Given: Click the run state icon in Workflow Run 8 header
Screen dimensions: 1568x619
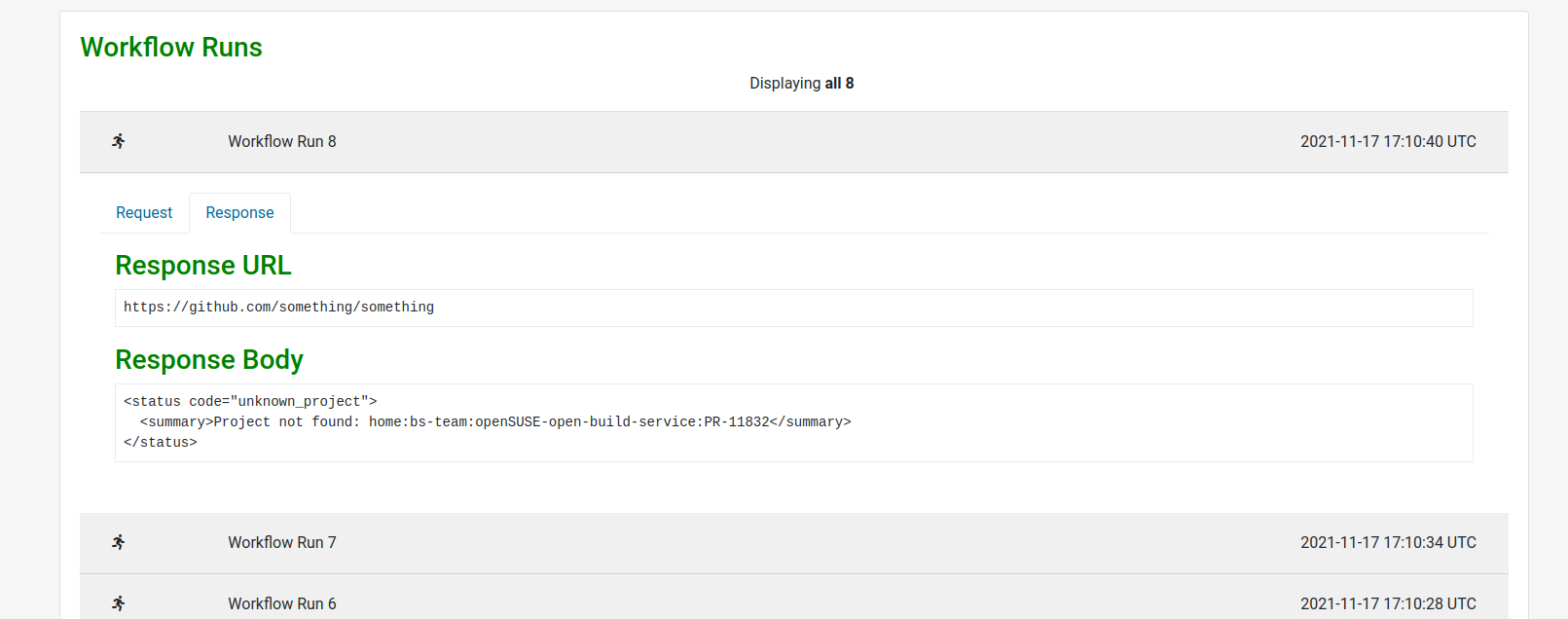Looking at the screenshot, I should coord(118,141).
